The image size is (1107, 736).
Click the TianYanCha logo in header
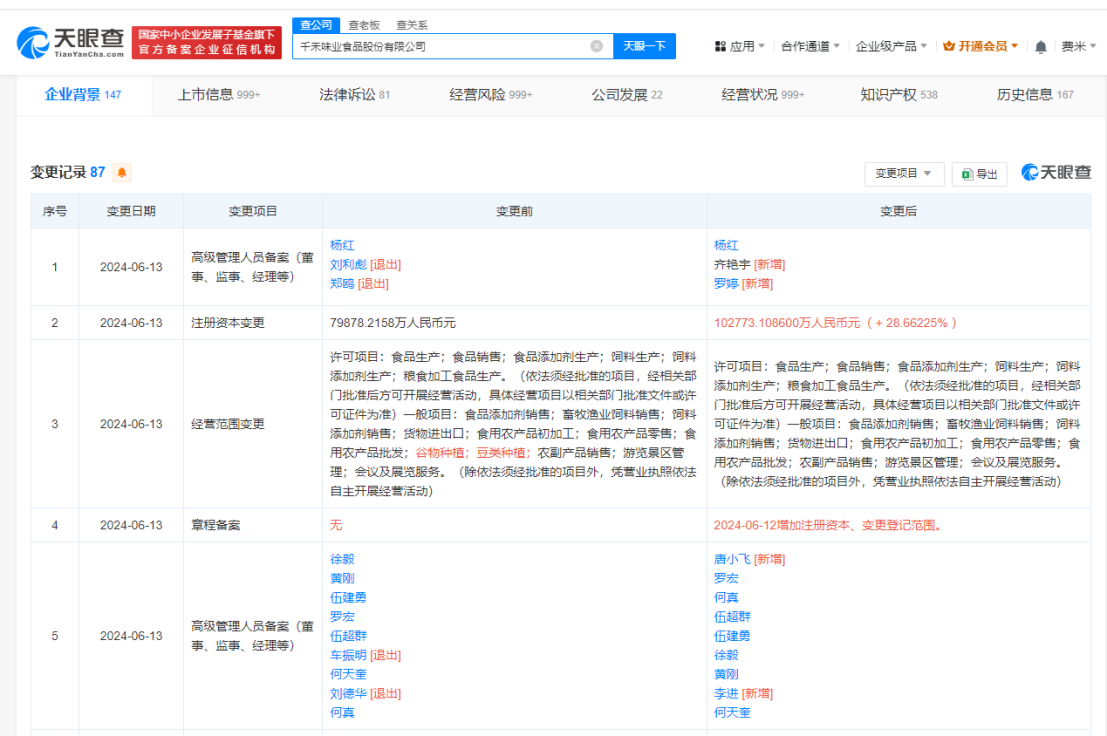point(71,42)
